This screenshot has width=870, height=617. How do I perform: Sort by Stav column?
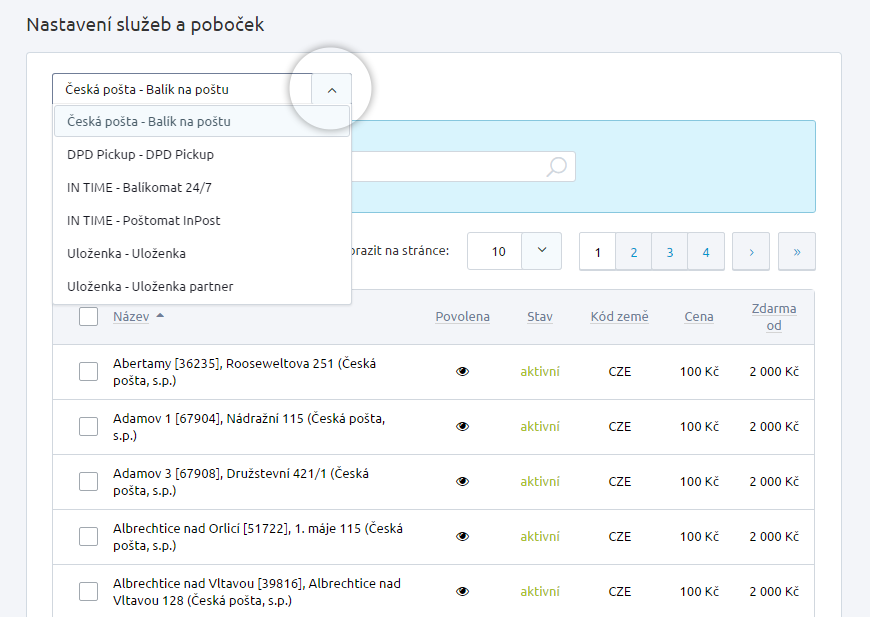point(540,316)
